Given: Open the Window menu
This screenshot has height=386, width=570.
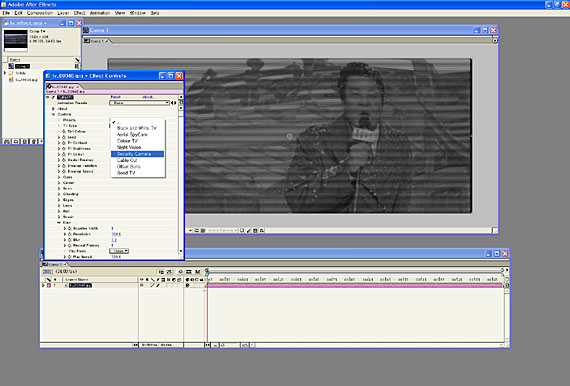Looking at the screenshot, I should (x=137, y=13).
